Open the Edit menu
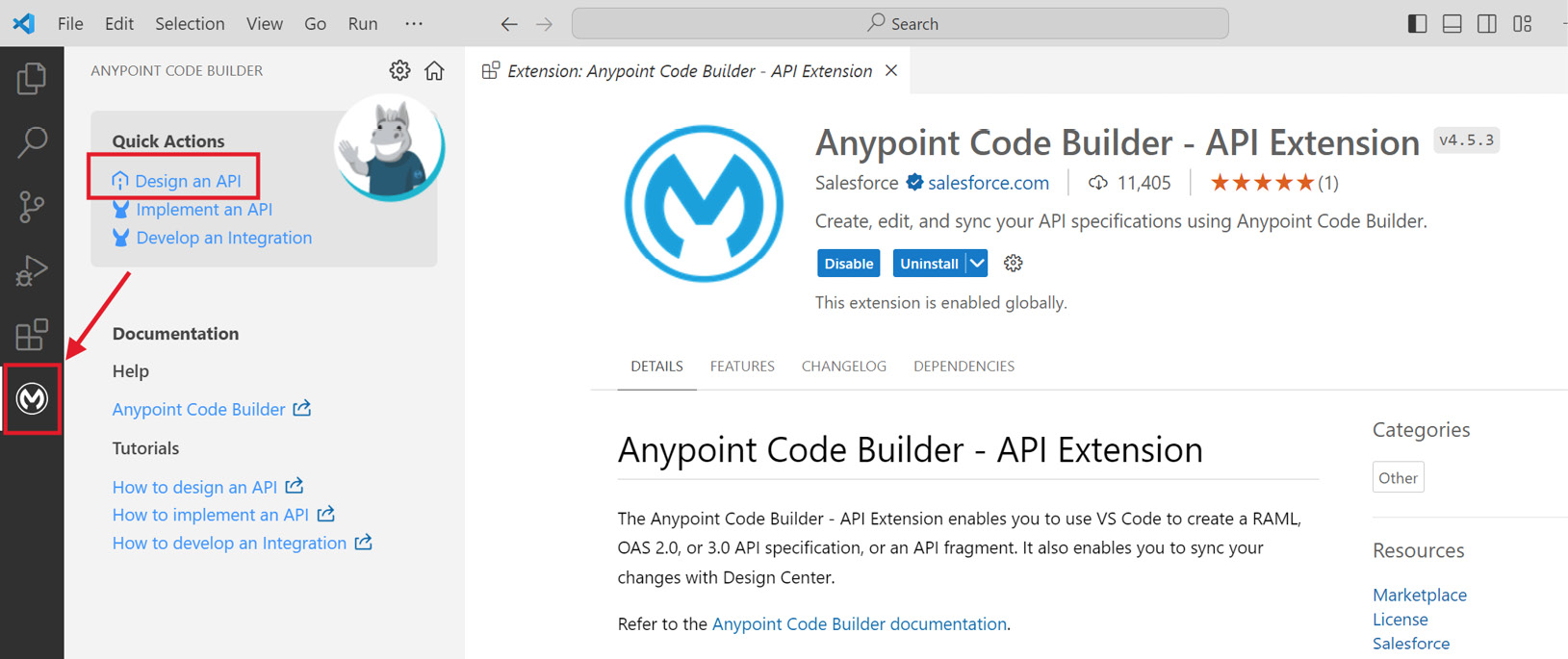Viewport: 1568px width, 659px height. (x=119, y=23)
